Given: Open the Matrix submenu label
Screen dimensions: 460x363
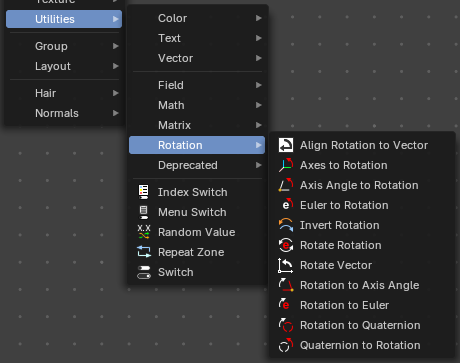Looking at the screenshot, I should pos(174,125).
